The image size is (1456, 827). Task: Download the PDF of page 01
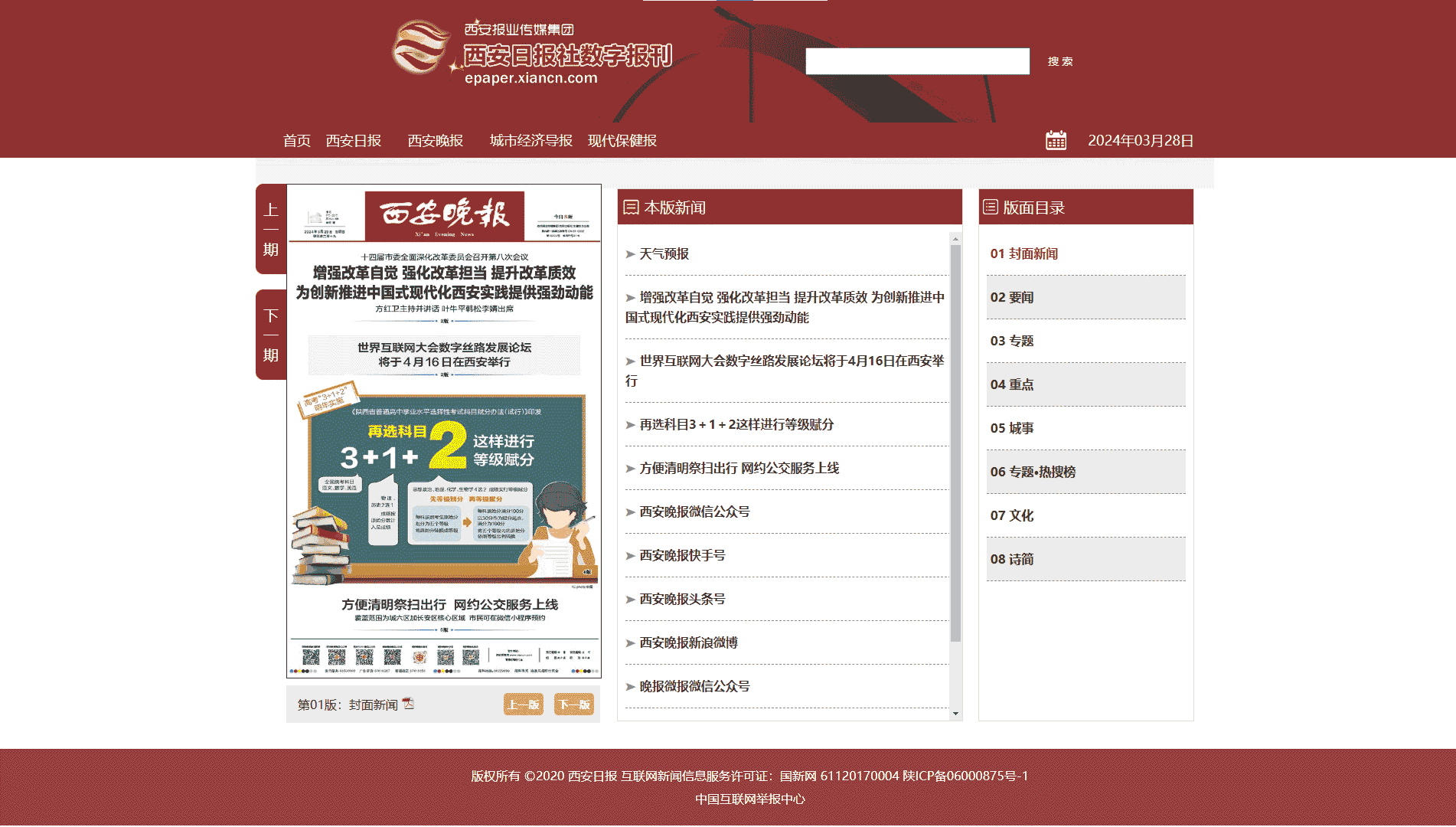coord(408,704)
